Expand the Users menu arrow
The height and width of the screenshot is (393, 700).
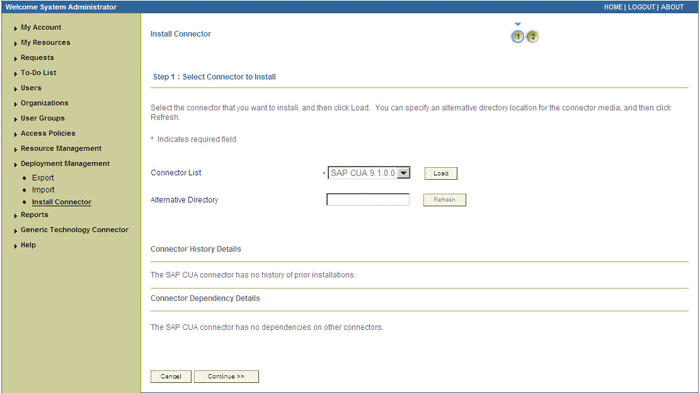[x=15, y=89]
